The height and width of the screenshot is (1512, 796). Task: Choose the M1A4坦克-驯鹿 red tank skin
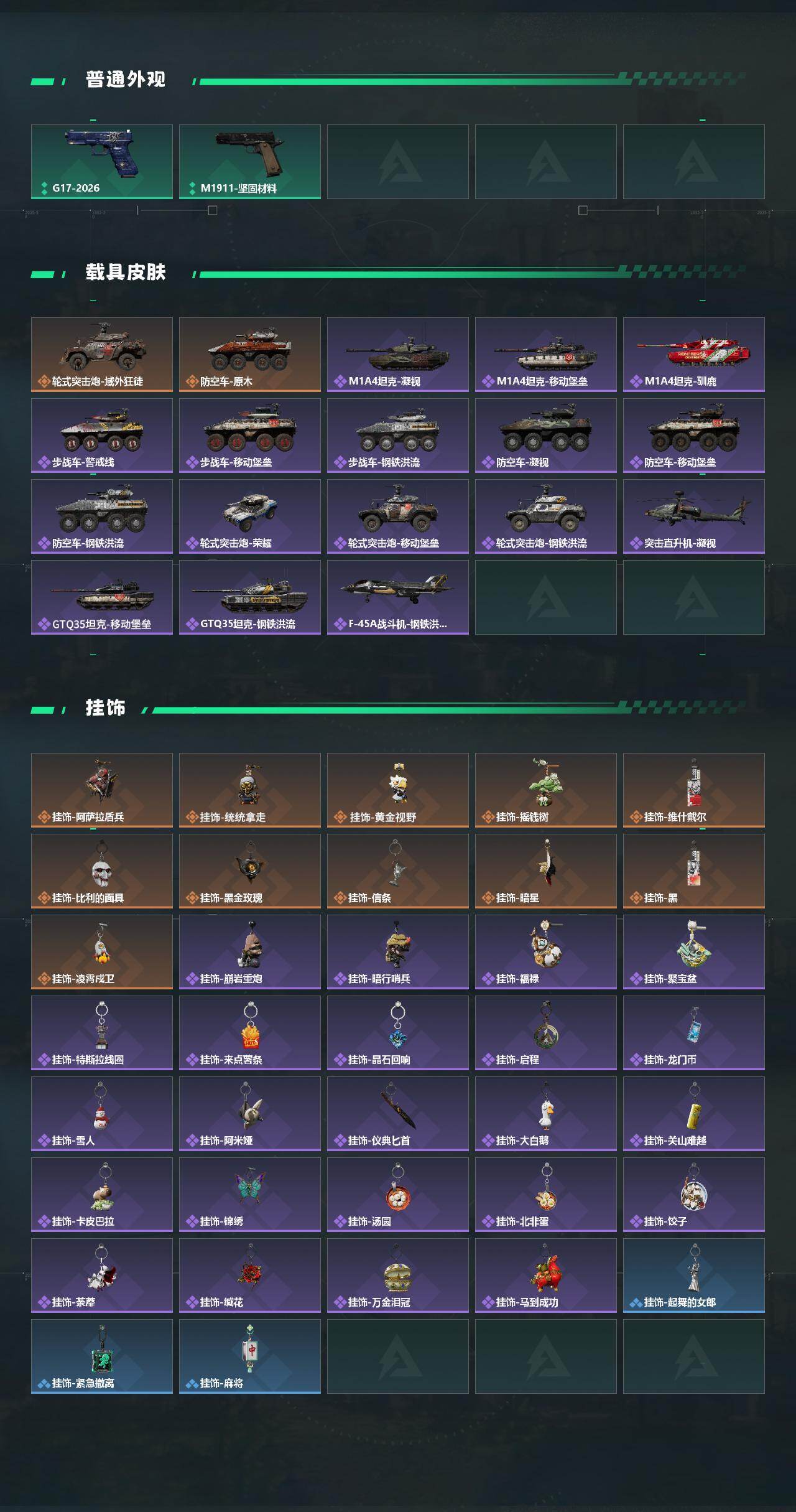coord(694,355)
